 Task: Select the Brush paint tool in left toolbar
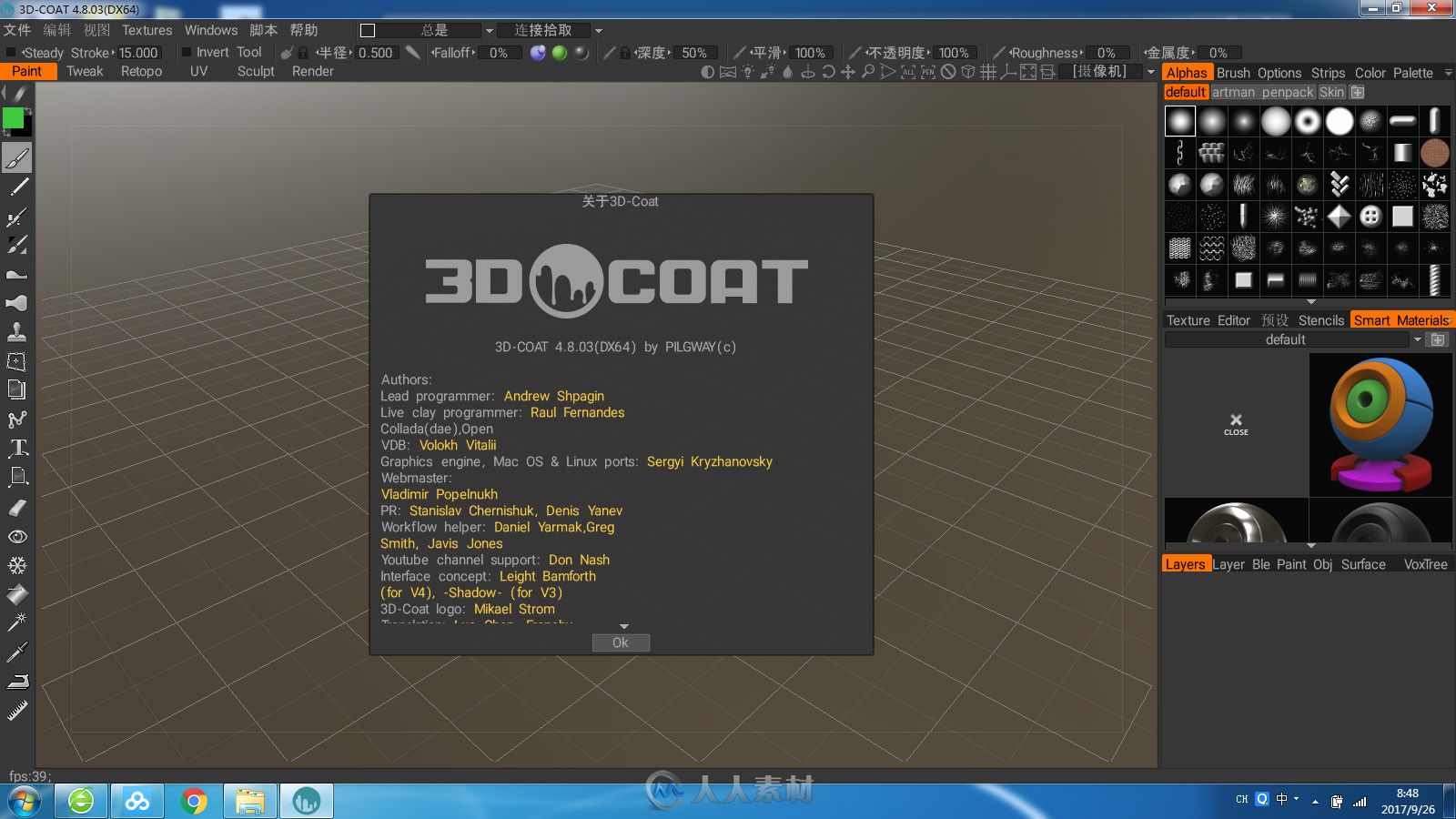17,158
